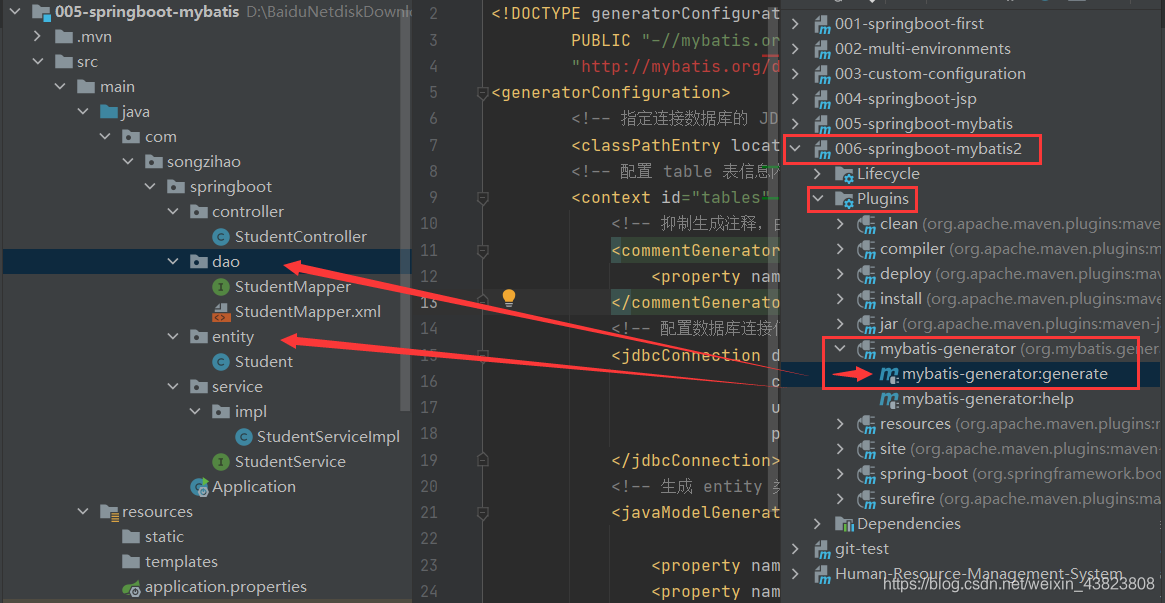Fold the closing jdbcConnection block at line 19
The height and width of the screenshot is (603, 1165).
[482, 460]
